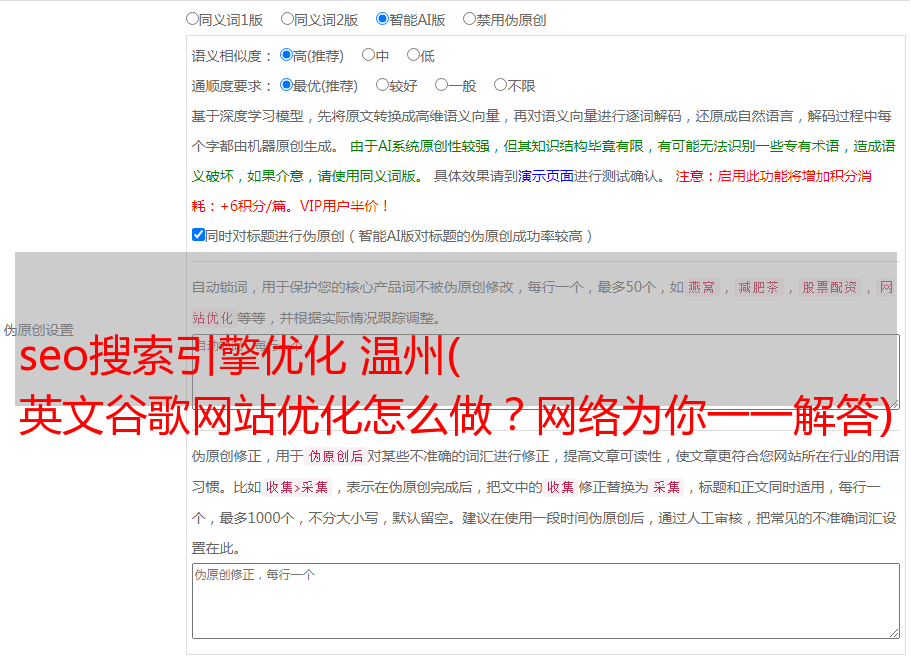911x658 pixels.
Task: Click the 伪原创设置 label
Action: [39, 330]
